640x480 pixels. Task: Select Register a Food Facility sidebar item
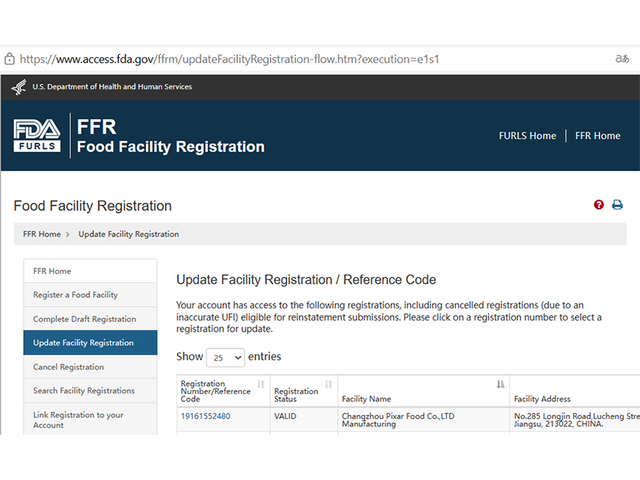pyautogui.click(x=75, y=295)
